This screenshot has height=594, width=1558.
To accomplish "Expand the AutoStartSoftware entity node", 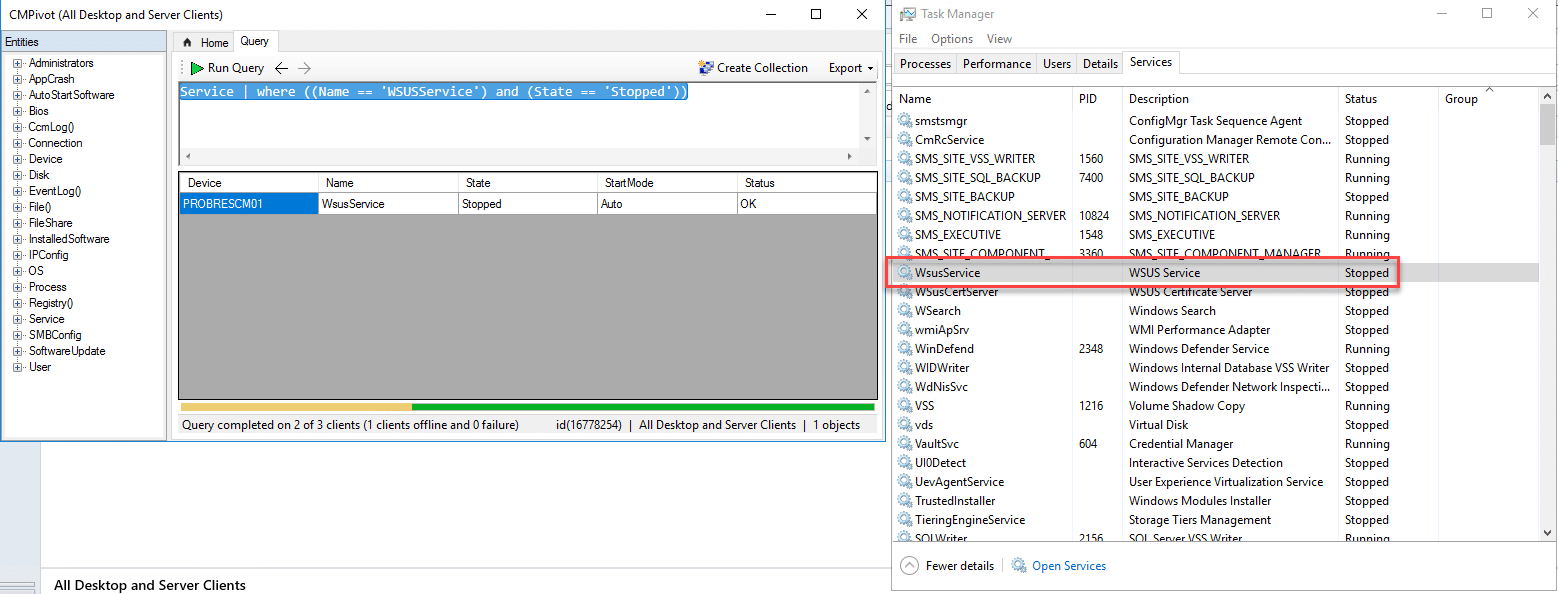I will (x=18, y=95).
